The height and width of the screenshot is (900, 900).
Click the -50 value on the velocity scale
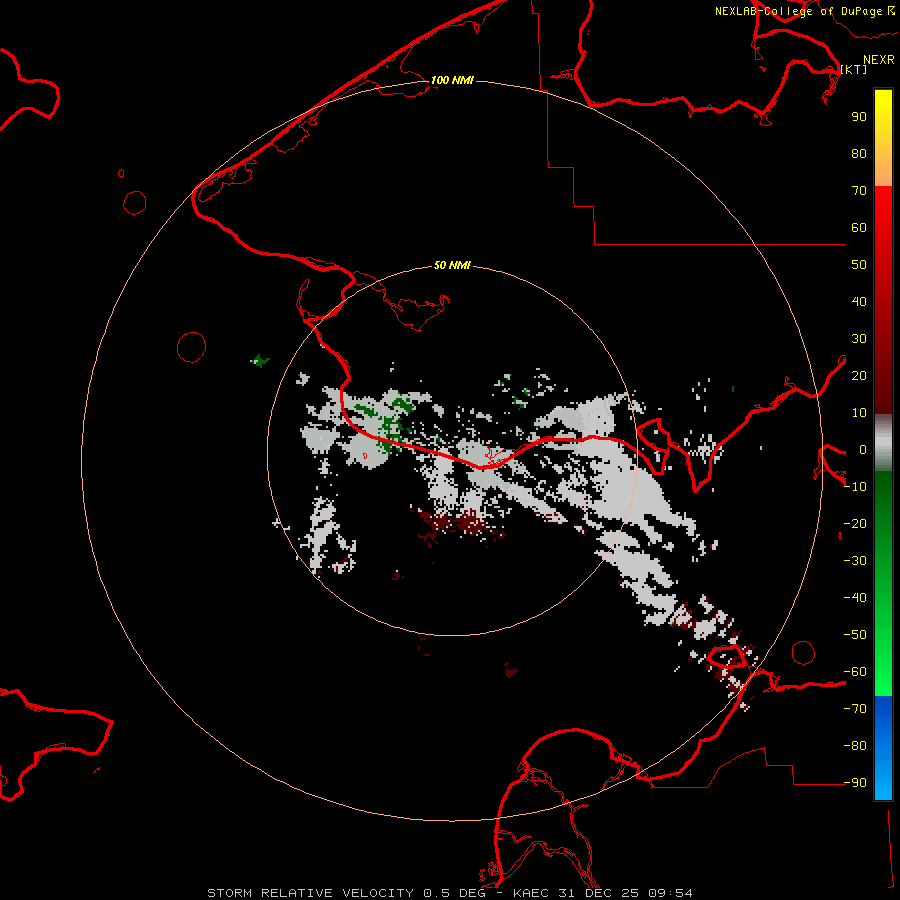tap(855, 635)
